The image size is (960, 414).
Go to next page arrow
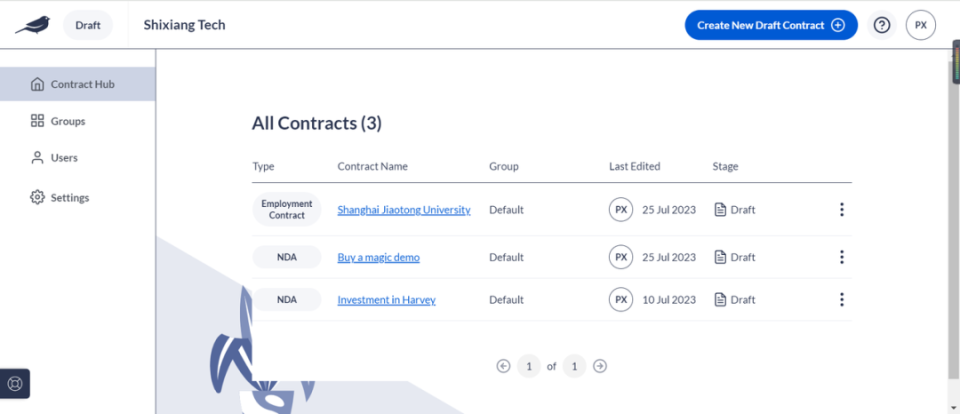600,366
